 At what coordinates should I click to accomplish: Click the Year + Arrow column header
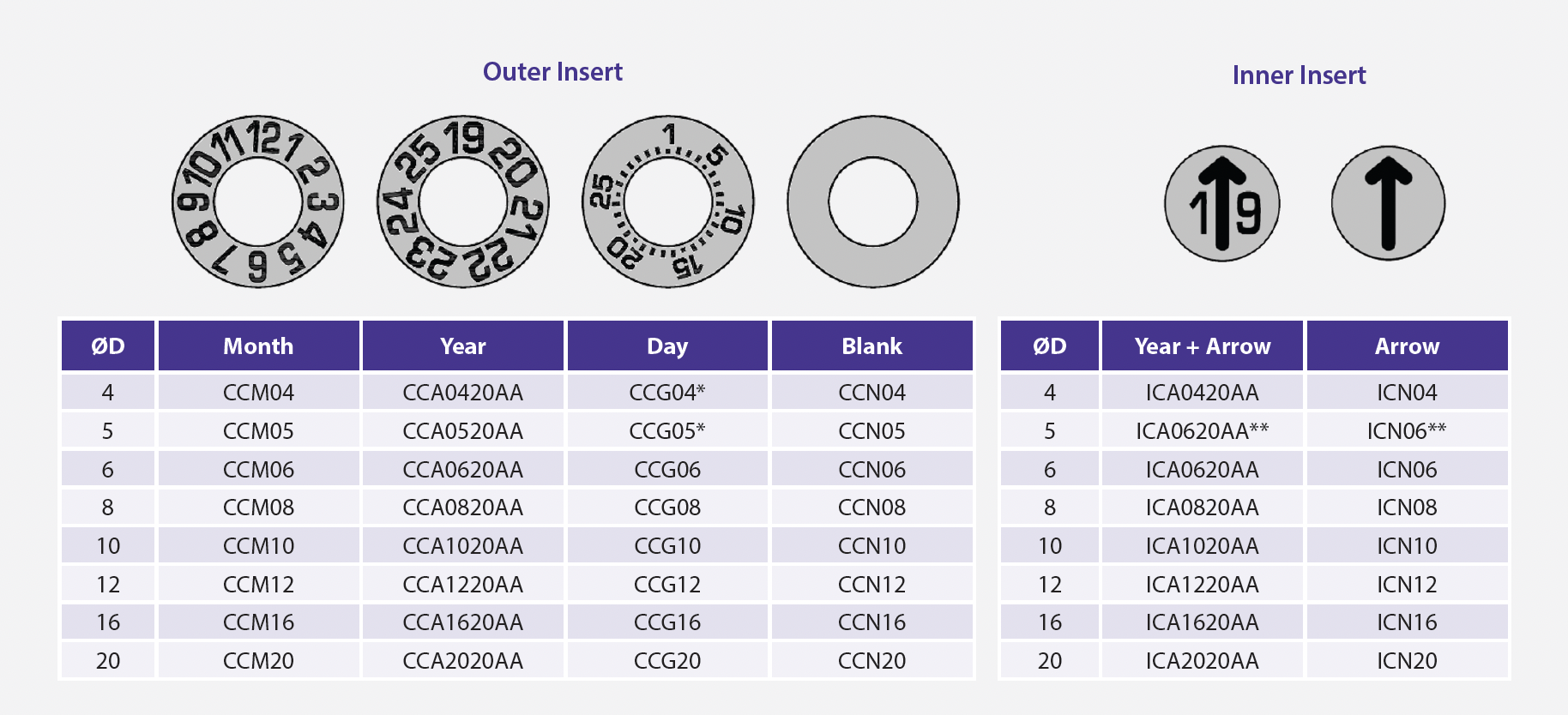(x=1203, y=345)
